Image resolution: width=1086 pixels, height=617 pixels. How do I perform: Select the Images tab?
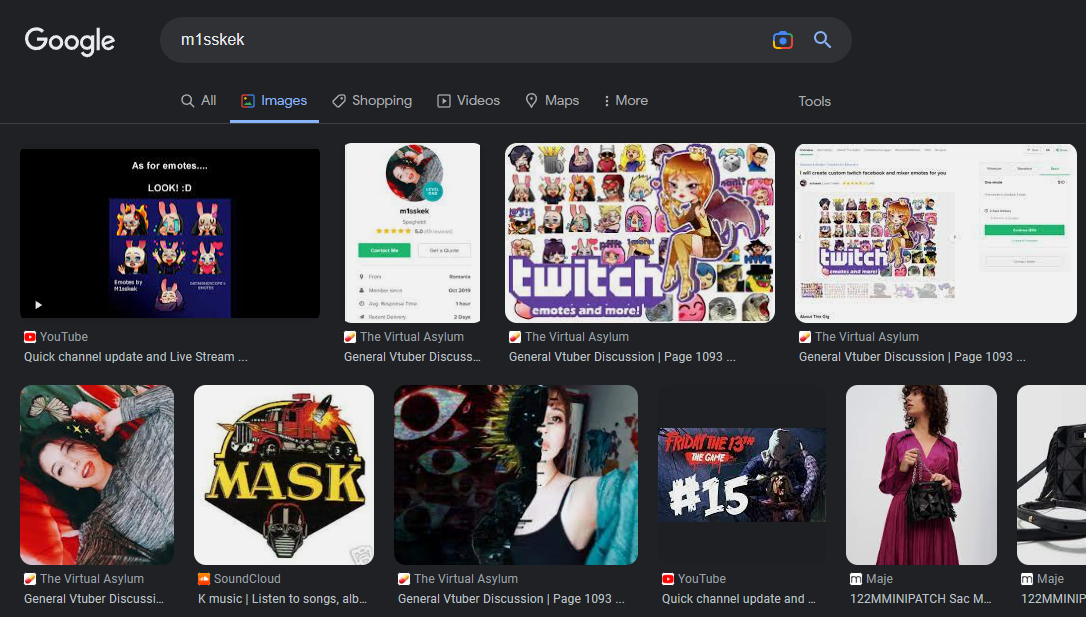(274, 100)
